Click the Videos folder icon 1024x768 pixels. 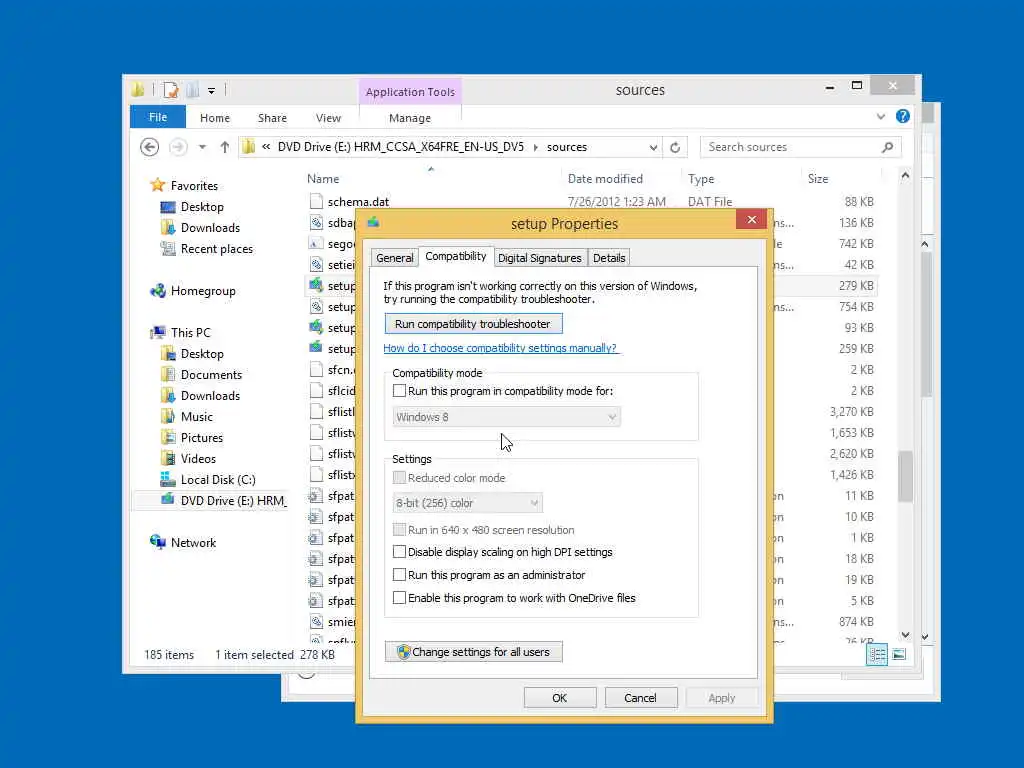point(168,458)
